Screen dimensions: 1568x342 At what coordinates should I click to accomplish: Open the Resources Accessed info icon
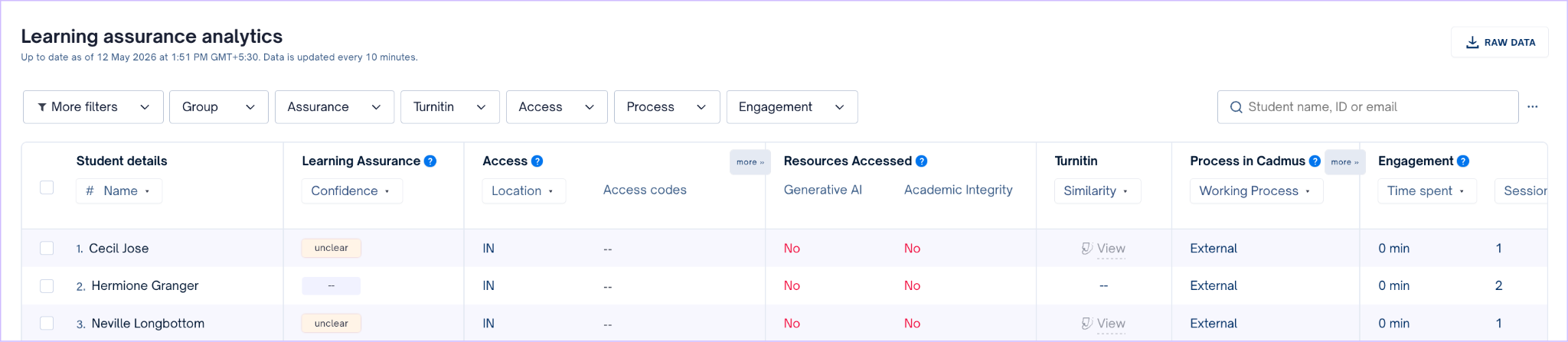click(922, 161)
